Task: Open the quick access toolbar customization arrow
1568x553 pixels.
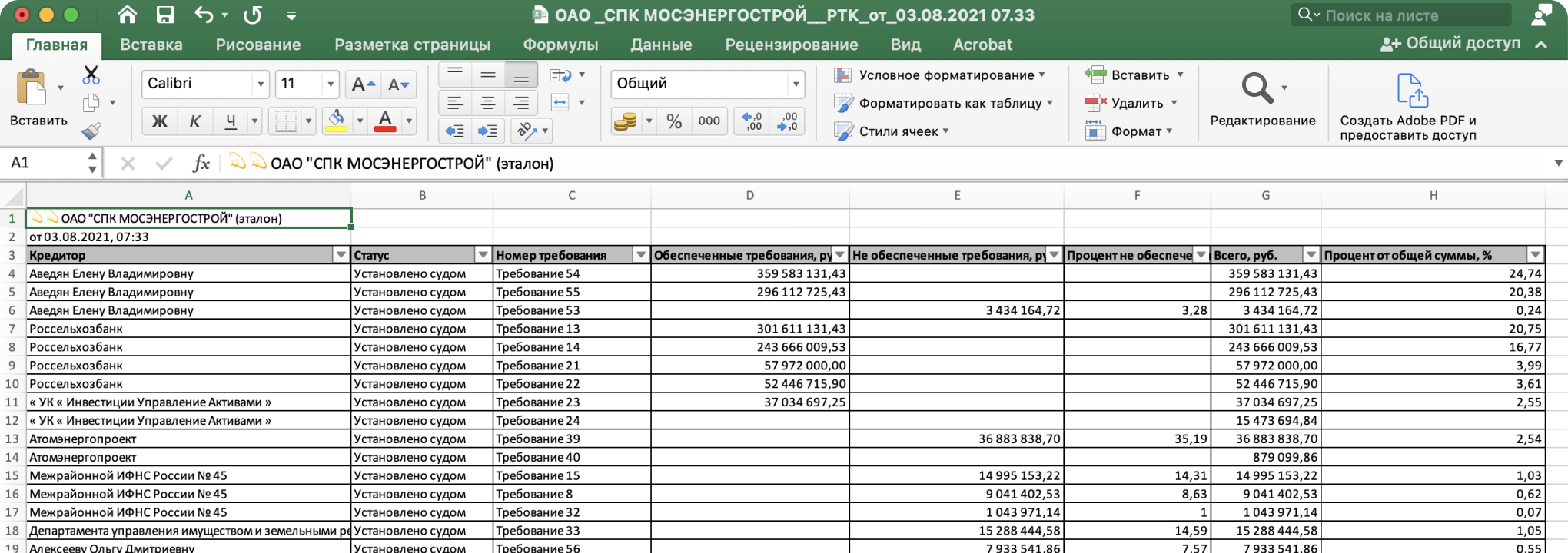Action: (x=291, y=15)
